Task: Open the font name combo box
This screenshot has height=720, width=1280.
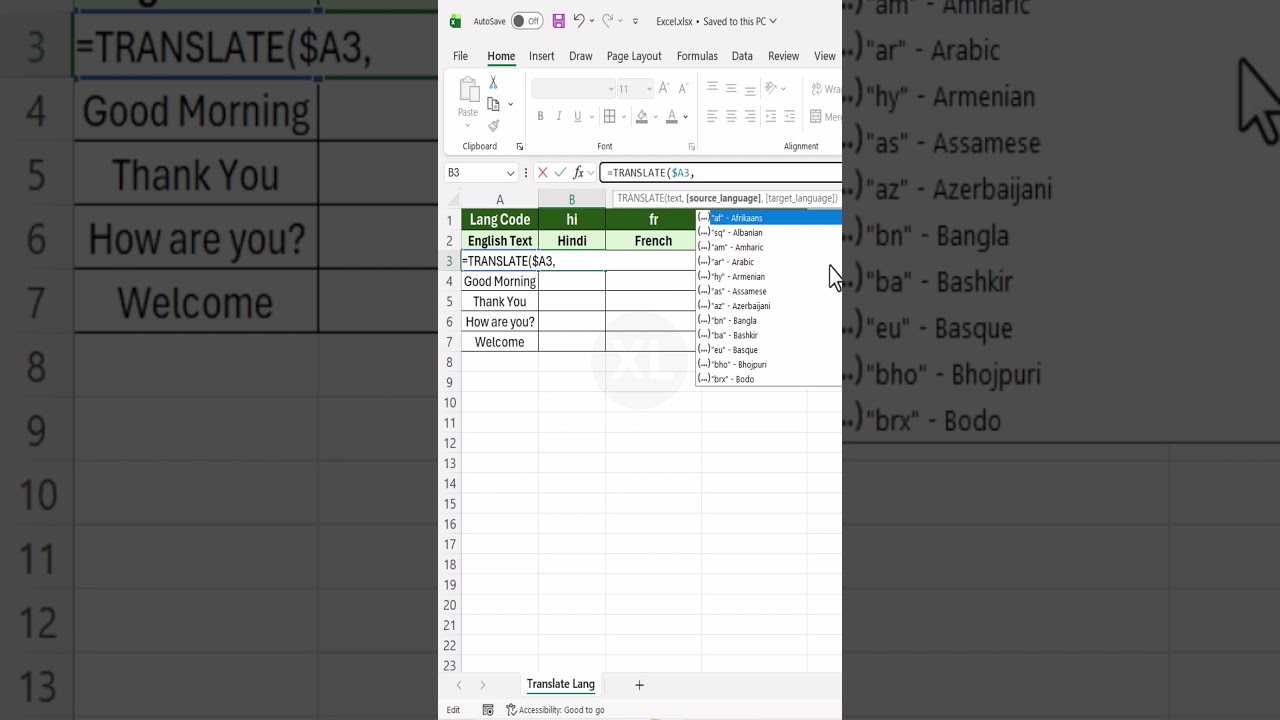Action: pos(573,89)
